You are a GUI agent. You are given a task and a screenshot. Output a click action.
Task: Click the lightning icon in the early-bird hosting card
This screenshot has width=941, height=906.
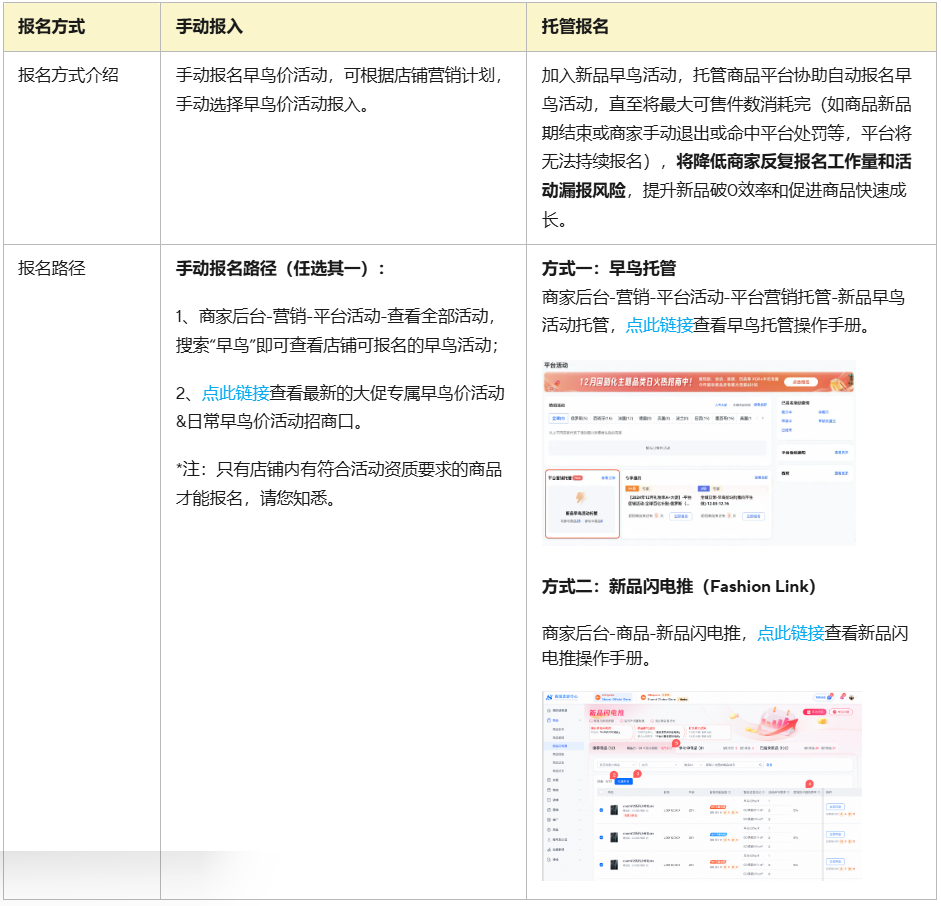(582, 497)
